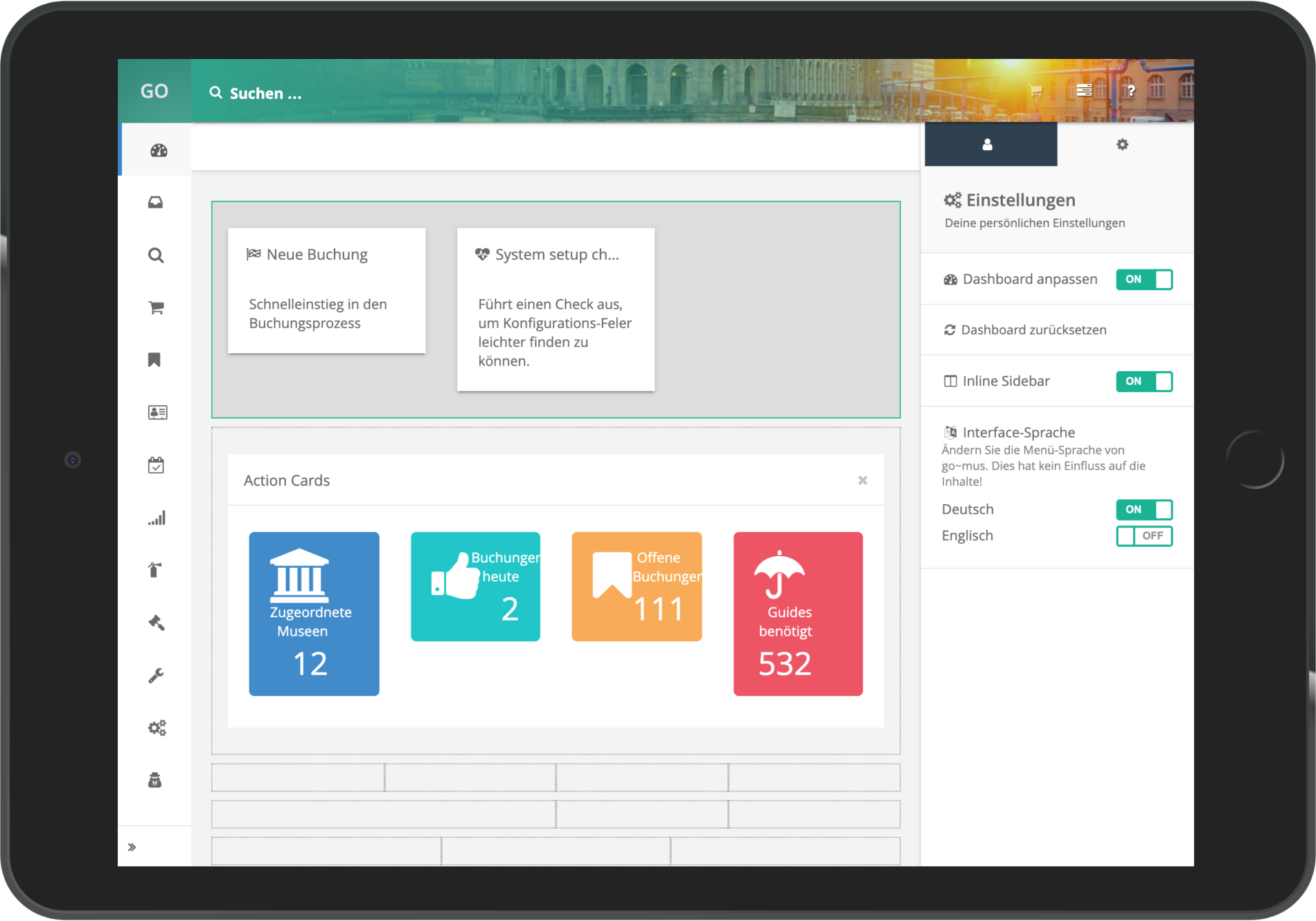Open the cogs settings icon in sidebar
The width and height of the screenshot is (1316, 921).
pos(157,728)
